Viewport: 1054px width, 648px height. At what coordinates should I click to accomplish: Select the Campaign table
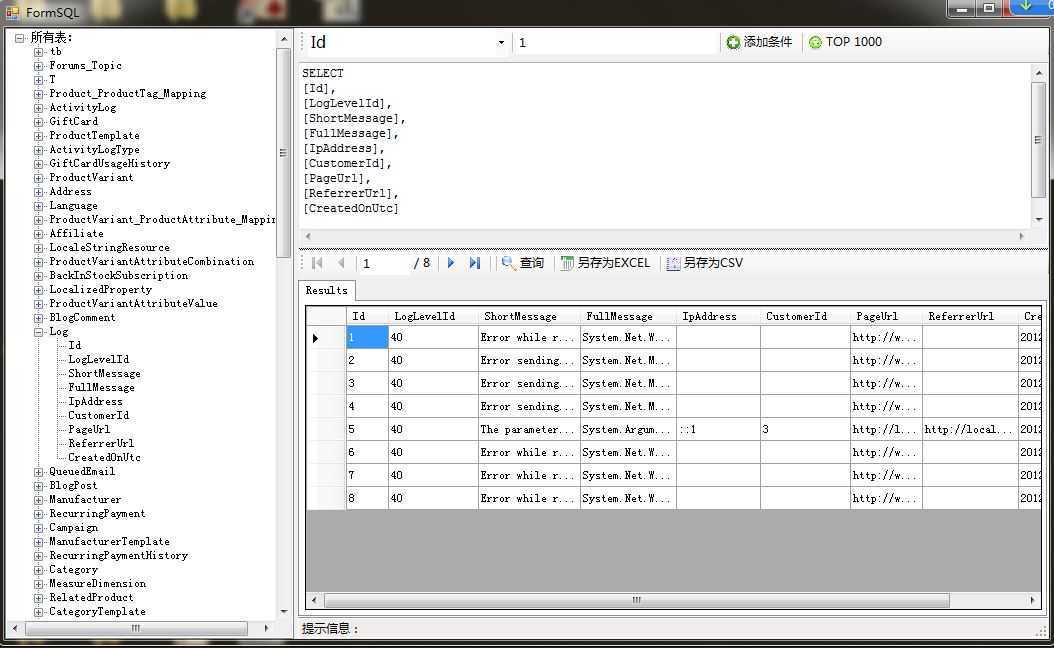click(x=73, y=528)
